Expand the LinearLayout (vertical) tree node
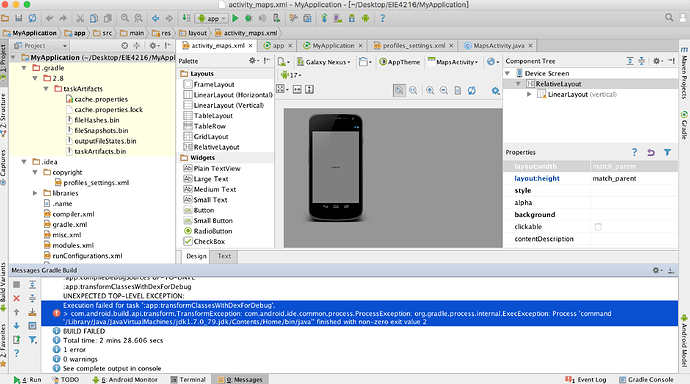 529,94
